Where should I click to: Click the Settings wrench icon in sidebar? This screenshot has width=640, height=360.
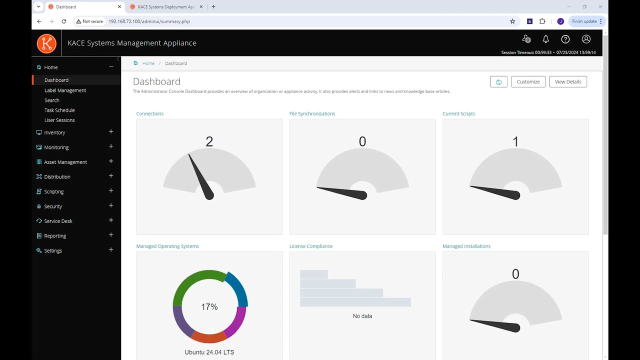[x=39, y=251]
